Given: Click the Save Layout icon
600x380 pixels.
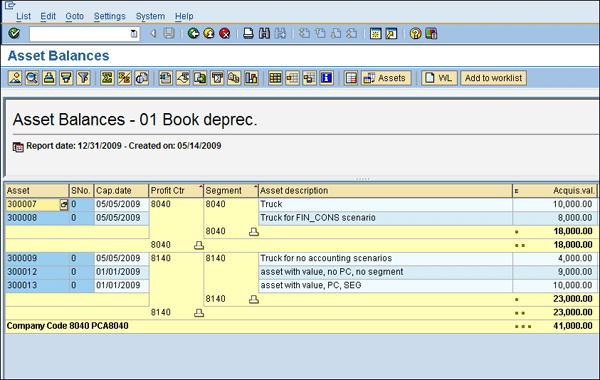Looking at the screenshot, I should tap(309, 78).
